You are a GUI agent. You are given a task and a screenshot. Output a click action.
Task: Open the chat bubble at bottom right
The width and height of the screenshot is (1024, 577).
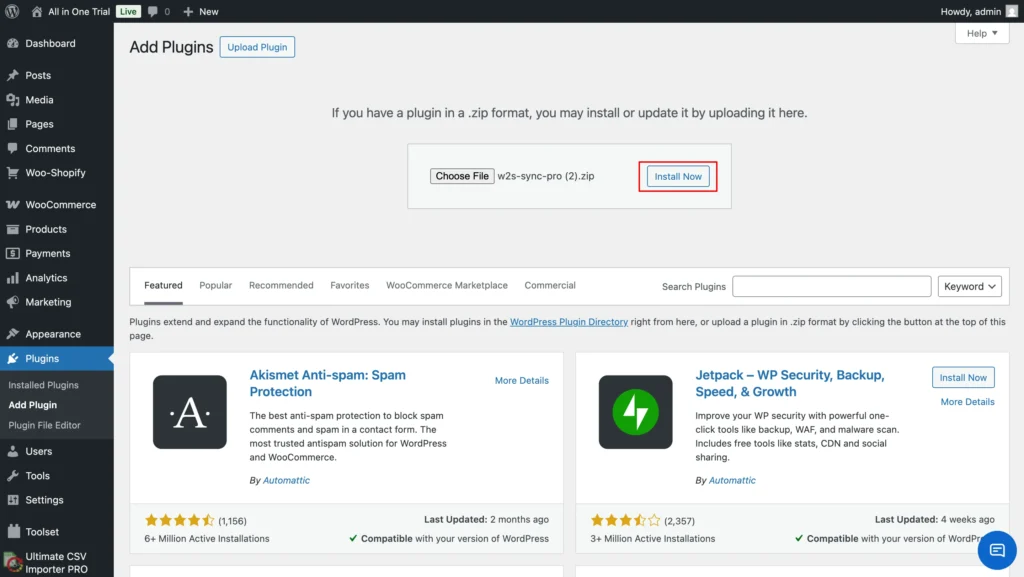click(x=997, y=550)
